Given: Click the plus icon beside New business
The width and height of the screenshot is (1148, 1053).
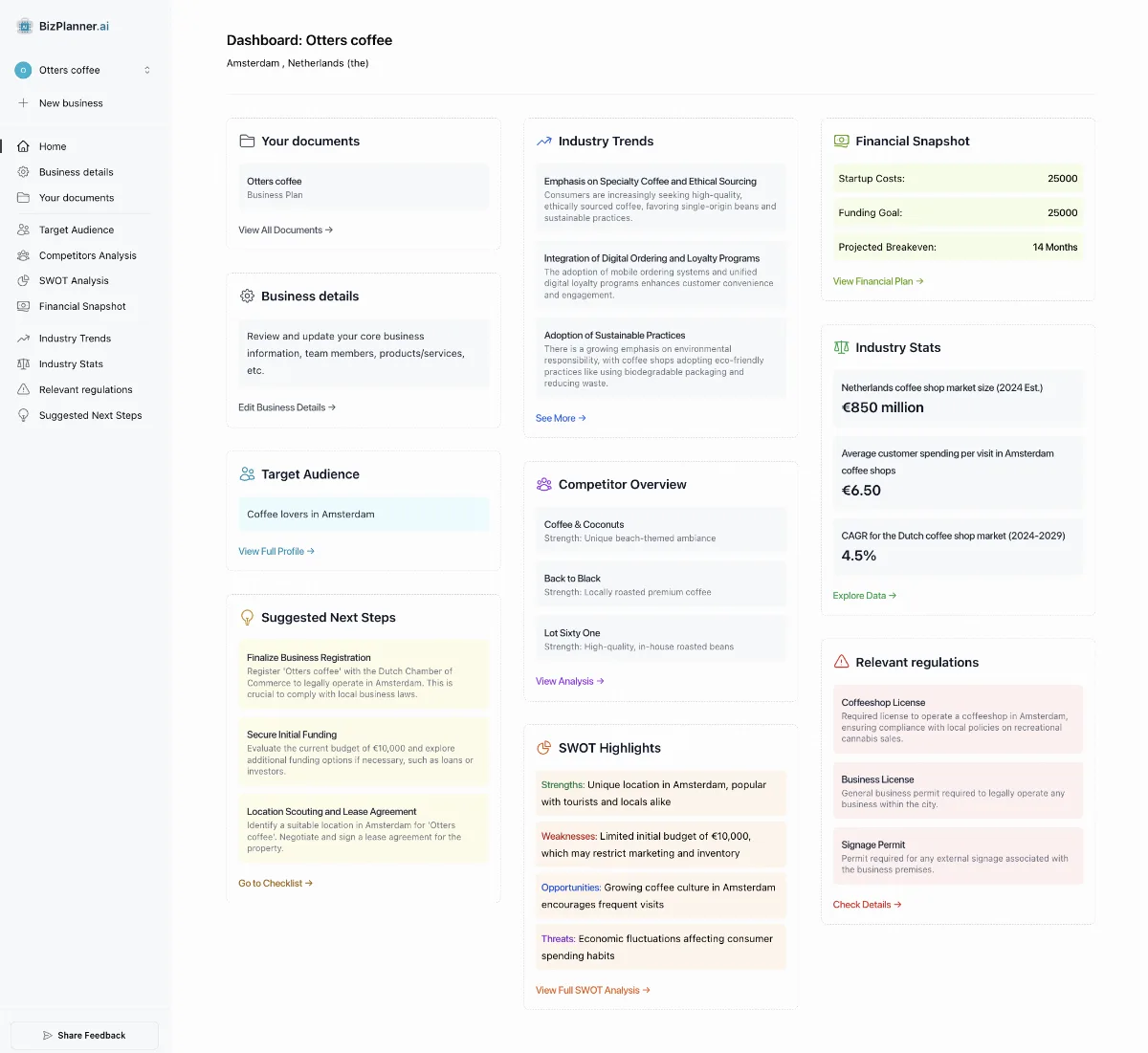Looking at the screenshot, I should (23, 103).
